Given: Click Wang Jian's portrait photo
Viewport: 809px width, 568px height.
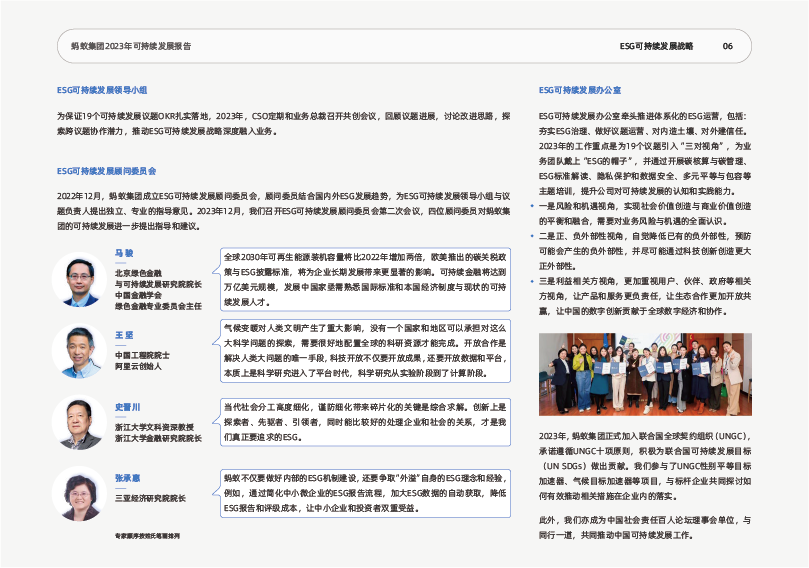Looking at the screenshot, I should (79, 351).
